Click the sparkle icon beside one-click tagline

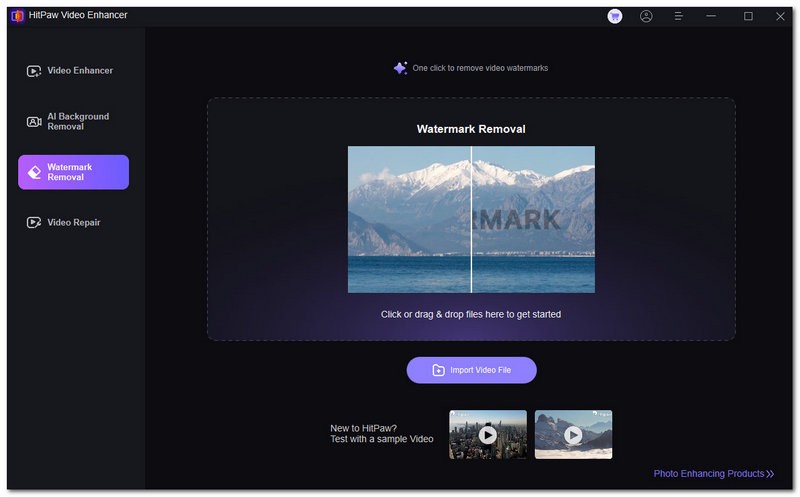pos(400,68)
